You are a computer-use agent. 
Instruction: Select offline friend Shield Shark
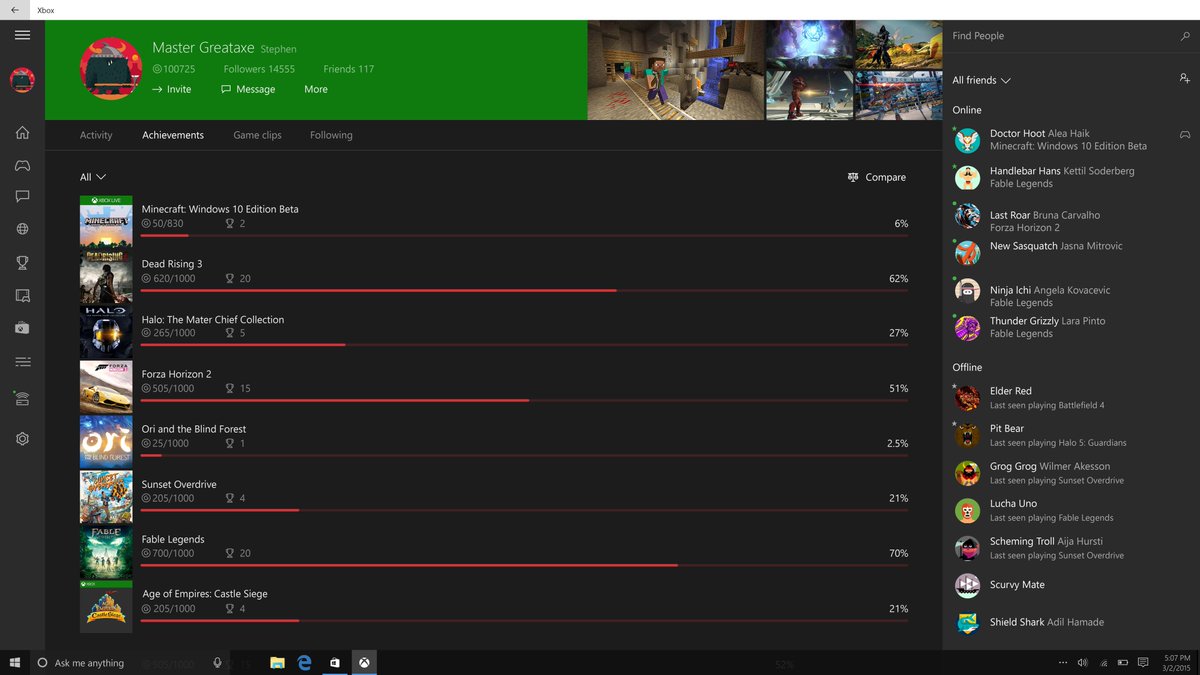1071,622
